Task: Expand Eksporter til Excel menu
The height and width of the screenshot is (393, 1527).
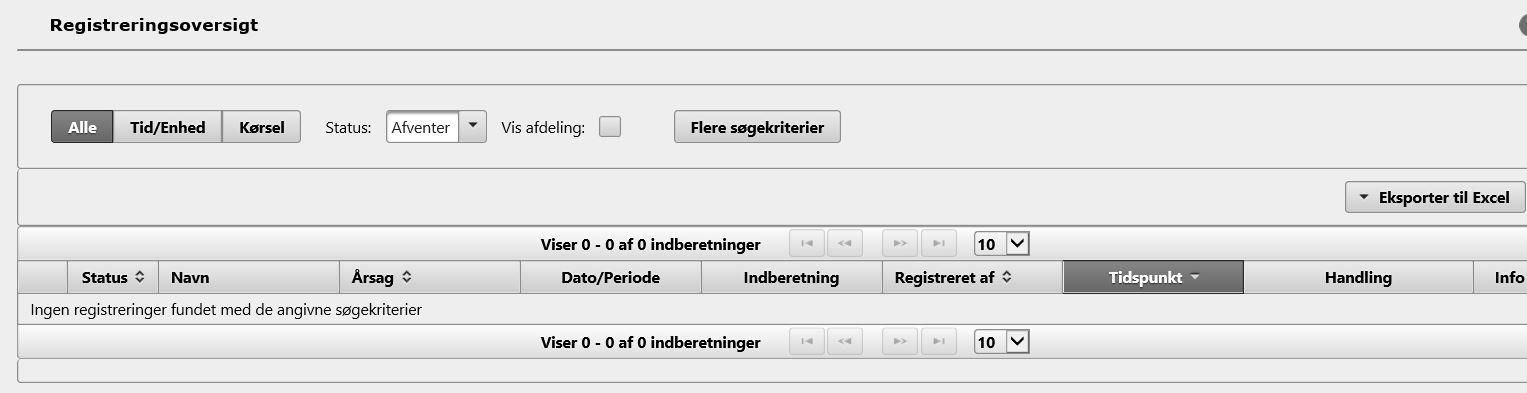Action: 1435,197
